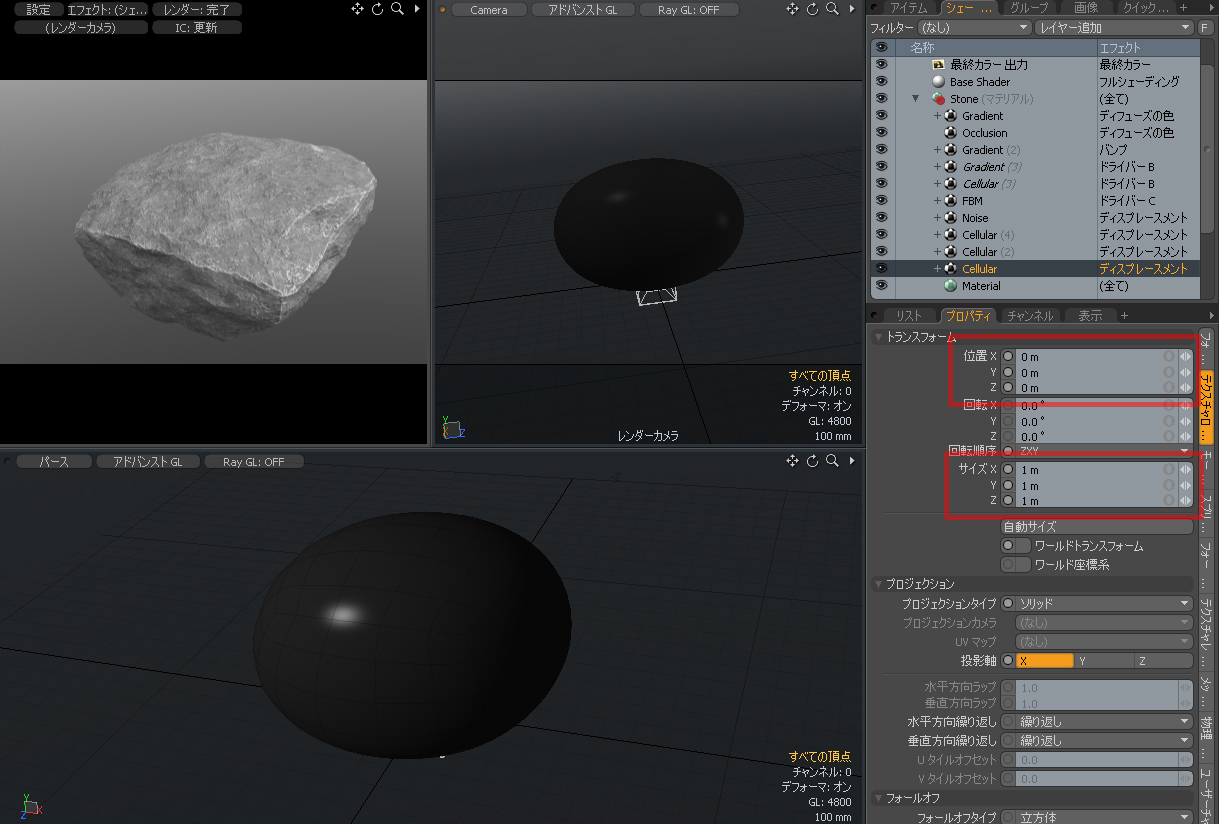Switch to the チャンネル tab
1219x824 pixels.
[1030, 316]
